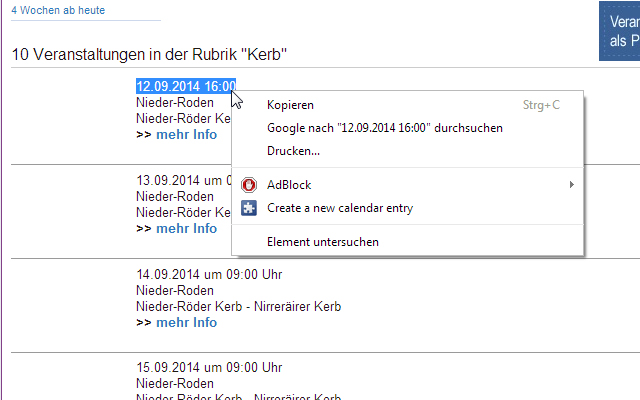Click Strg+C shortcut label beside Kopieren
This screenshot has height=400, width=640.
coord(540,104)
